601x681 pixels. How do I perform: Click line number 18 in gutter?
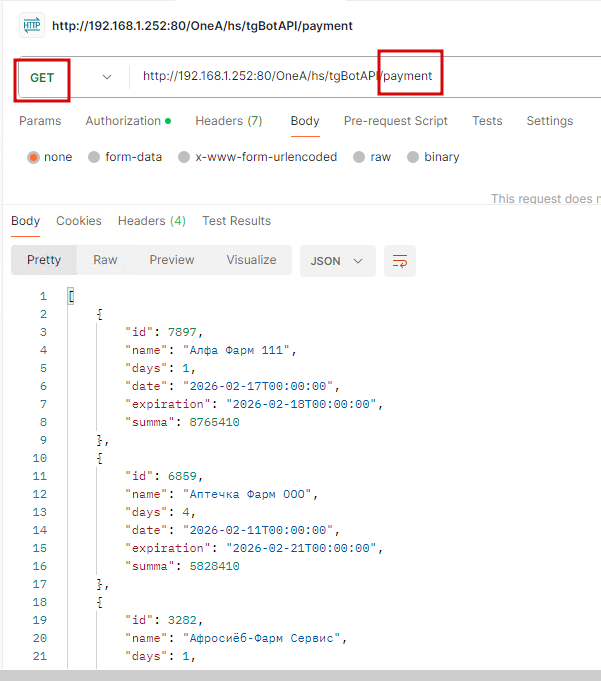40,602
